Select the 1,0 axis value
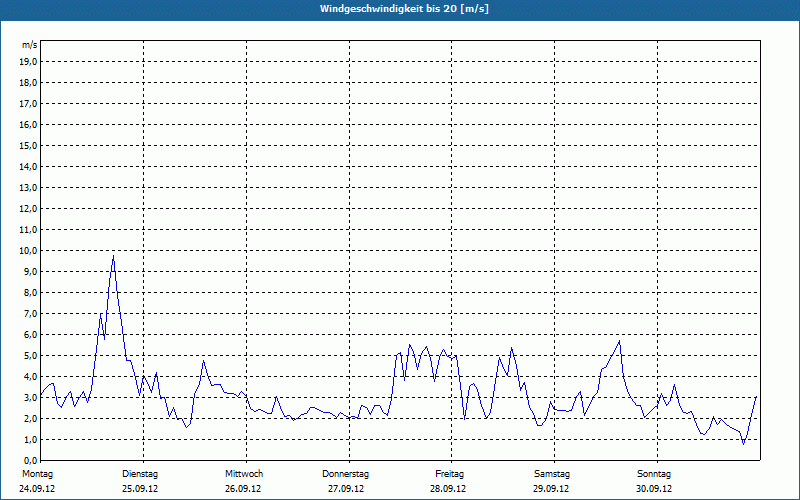Viewport: 800px width, 500px height. 31,439
